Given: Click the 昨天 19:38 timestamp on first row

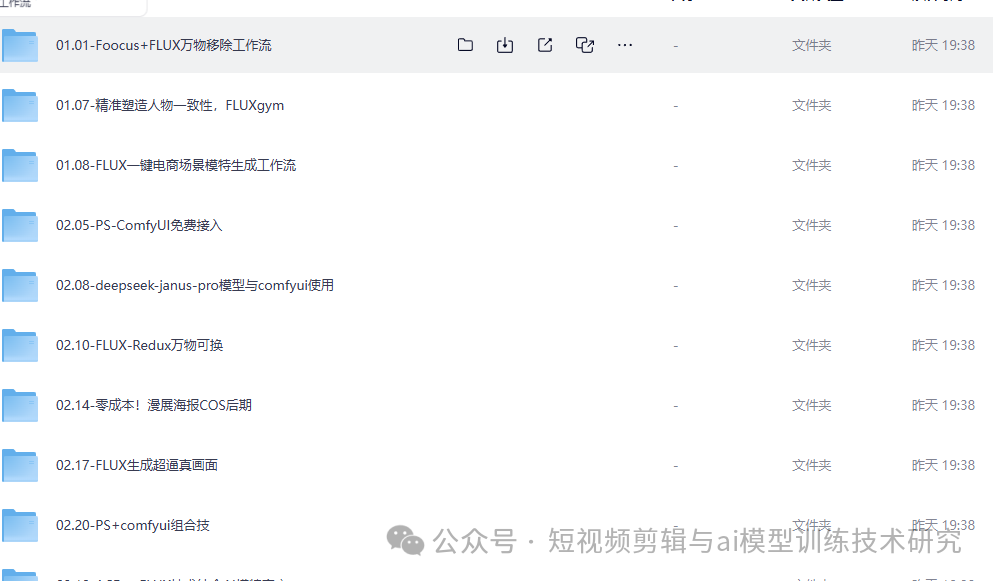Looking at the screenshot, I should [x=943, y=44].
